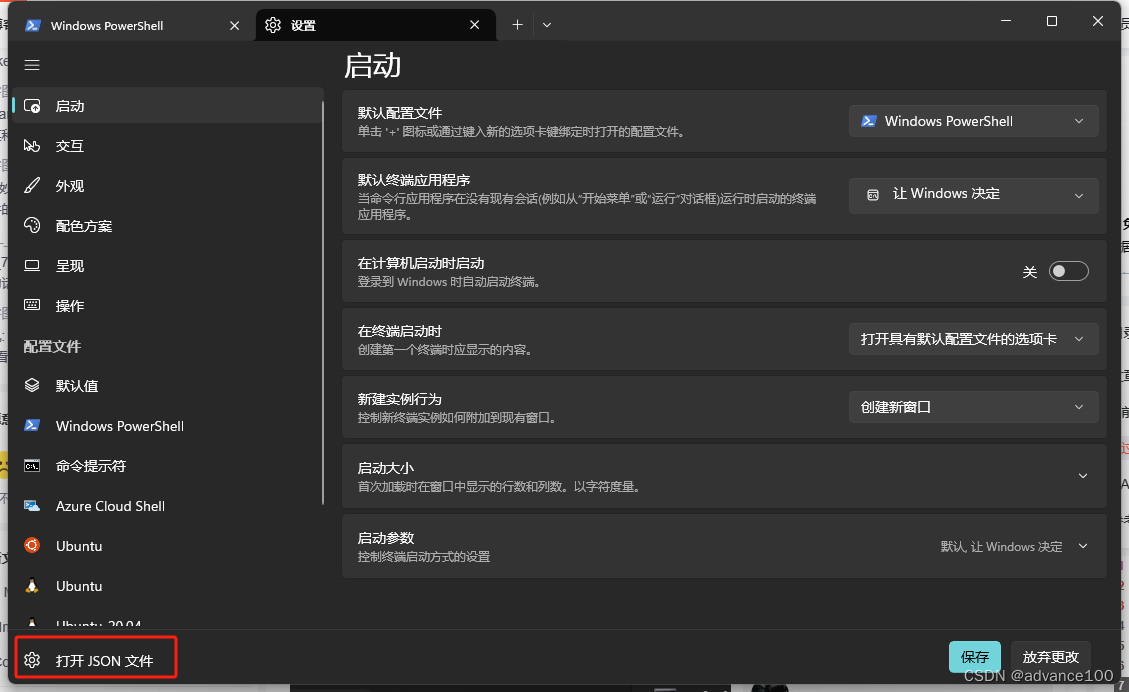Open the new tab profile dropdown arrow
Image resolution: width=1129 pixels, height=692 pixels.
[547, 24]
